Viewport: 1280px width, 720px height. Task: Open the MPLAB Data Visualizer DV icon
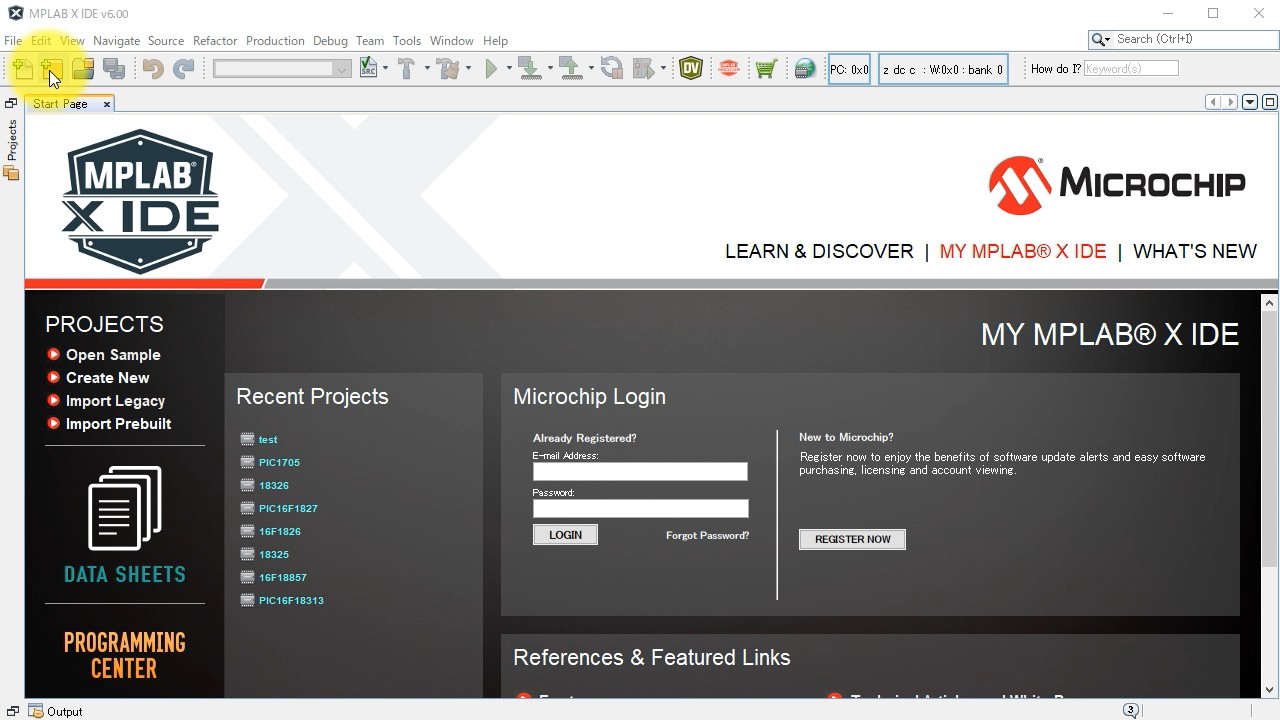tap(691, 68)
